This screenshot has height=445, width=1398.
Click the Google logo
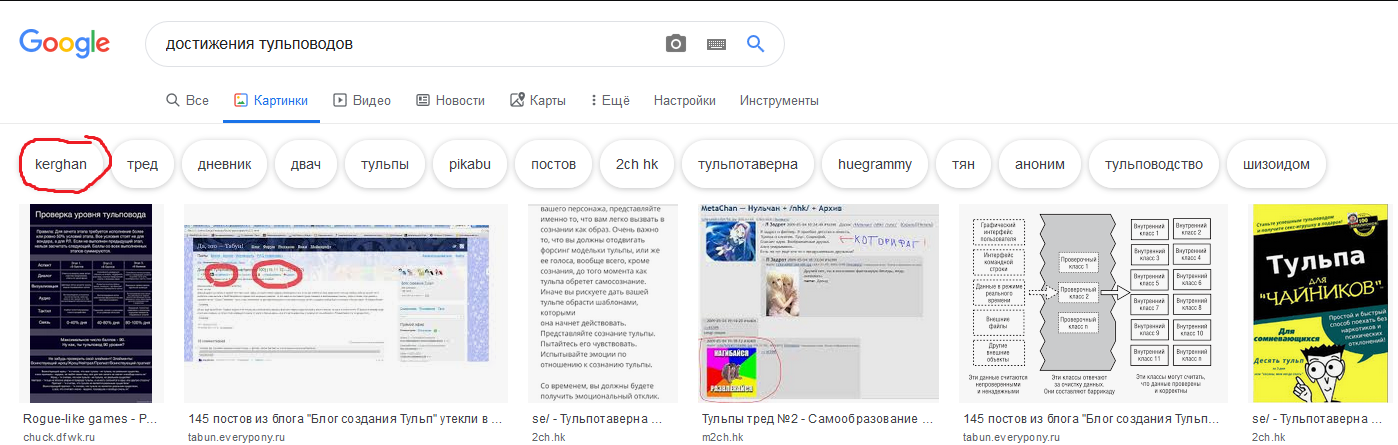(64, 44)
